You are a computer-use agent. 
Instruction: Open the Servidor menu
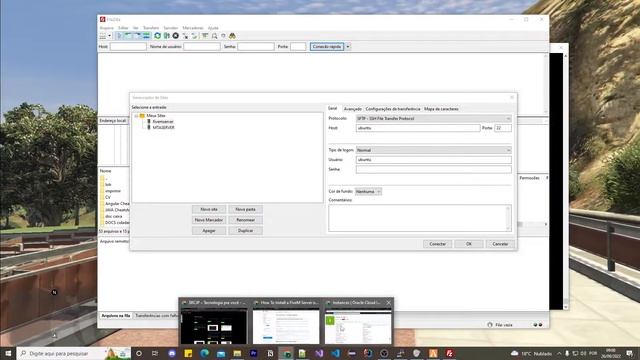[171, 28]
